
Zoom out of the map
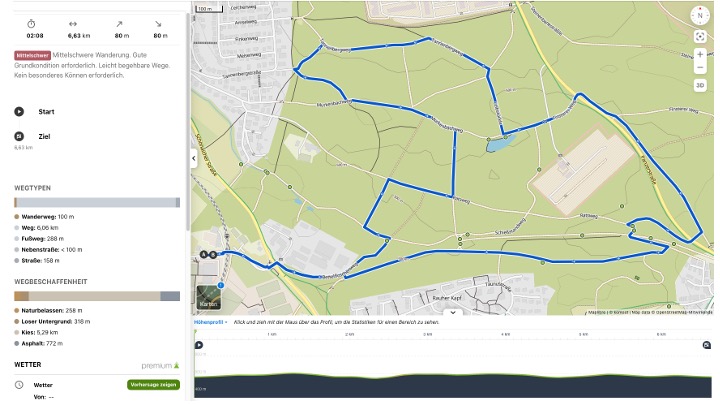coord(700,68)
